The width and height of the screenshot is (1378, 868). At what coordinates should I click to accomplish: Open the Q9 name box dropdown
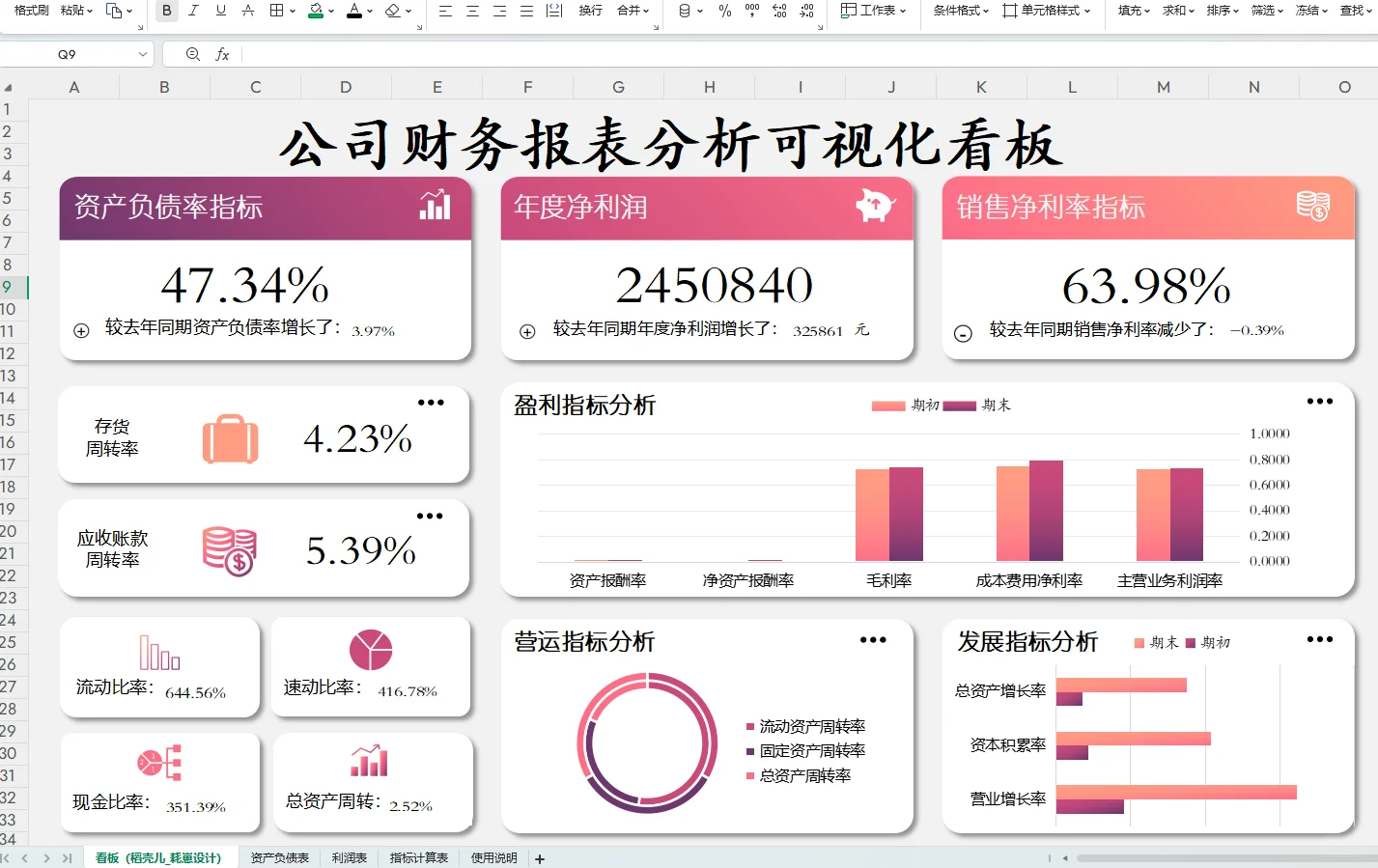[145, 54]
